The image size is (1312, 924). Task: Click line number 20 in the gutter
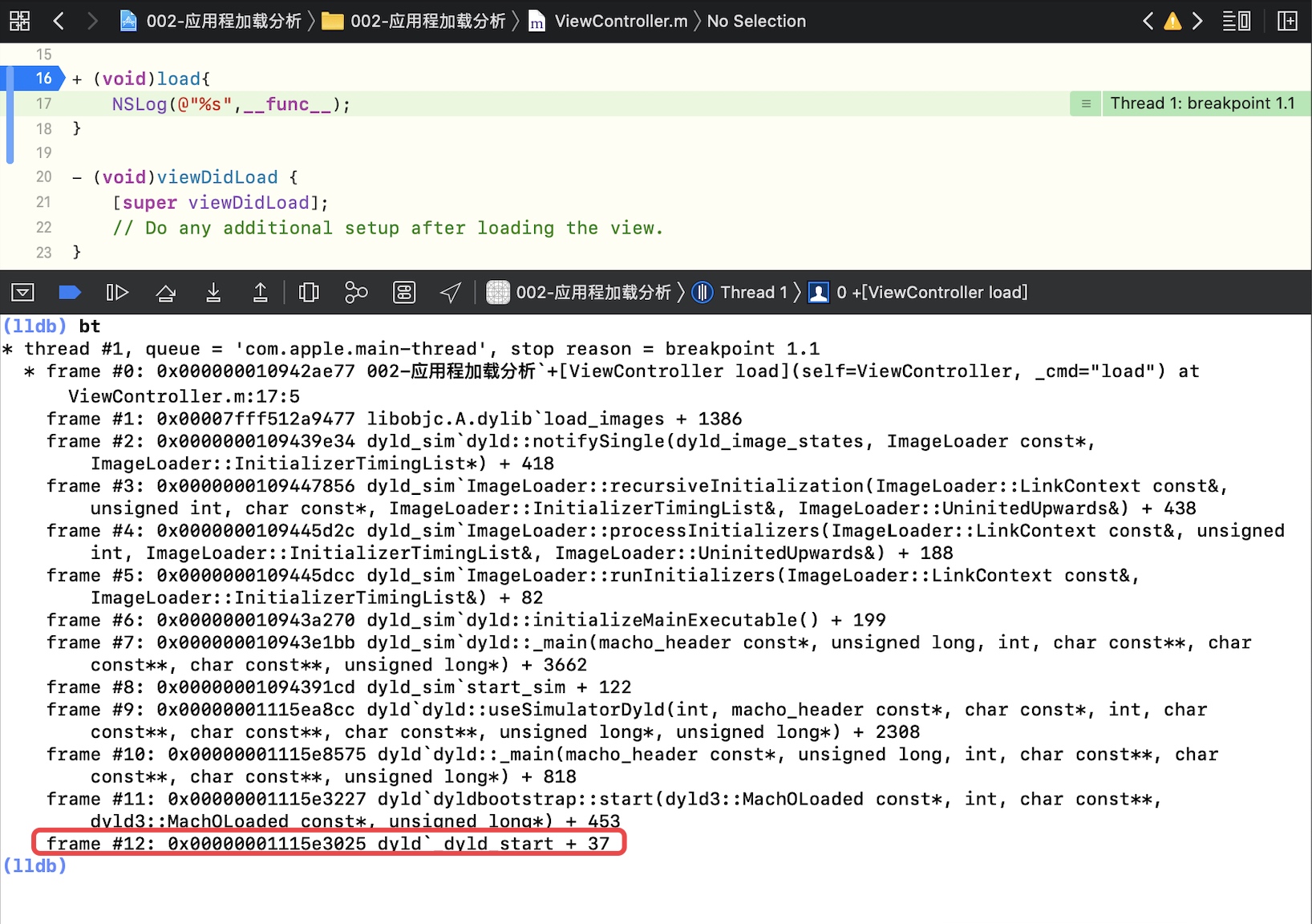point(43,176)
